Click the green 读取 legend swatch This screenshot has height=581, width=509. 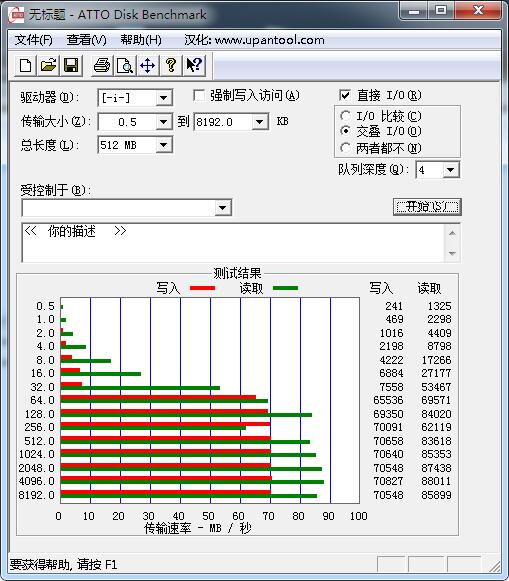click(x=285, y=288)
